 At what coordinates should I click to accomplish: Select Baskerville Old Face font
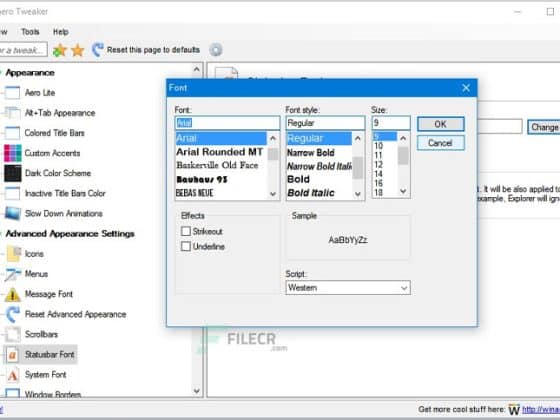coord(217,165)
